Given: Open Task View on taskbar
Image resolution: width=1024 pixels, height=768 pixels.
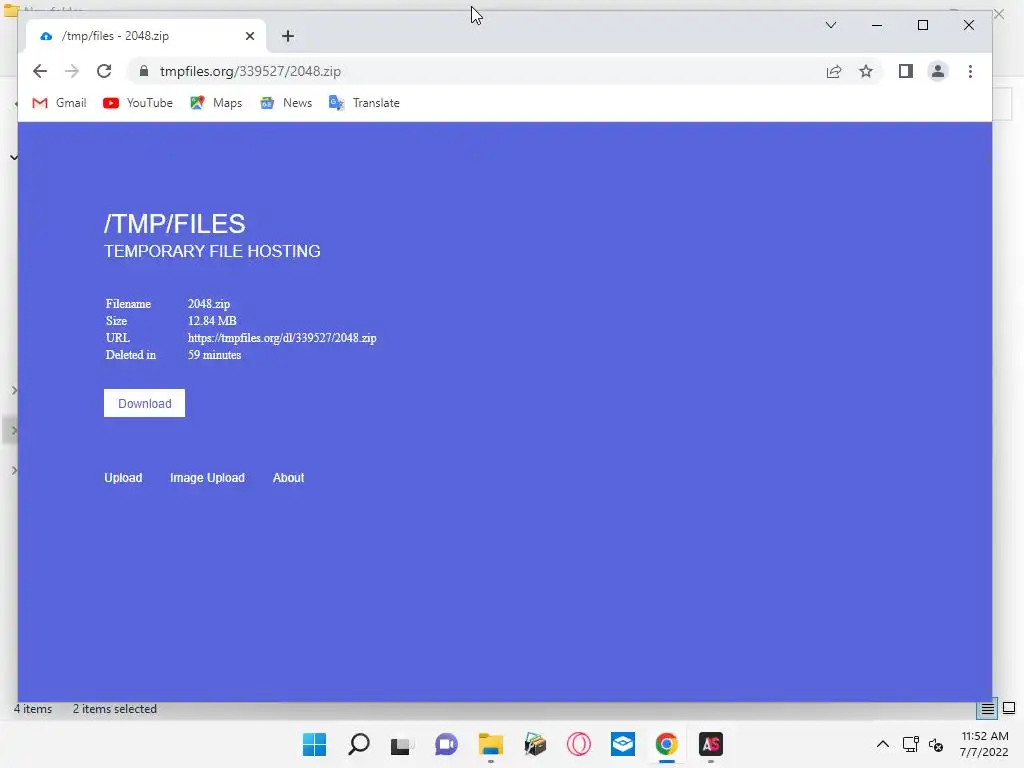Looking at the screenshot, I should [x=402, y=744].
